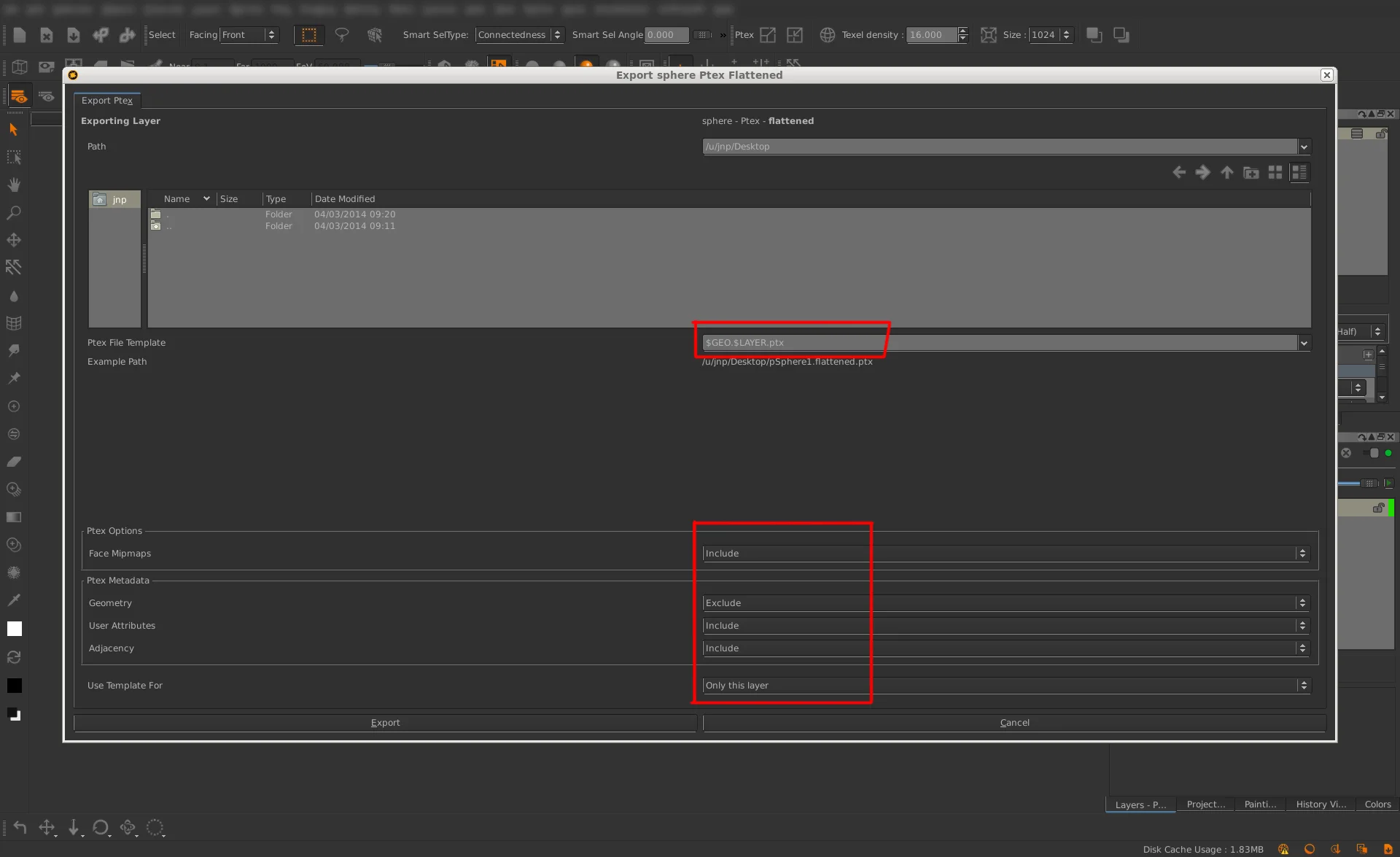Activate the rectangle marquee selection icon
This screenshot has height=857, width=1400.
coord(309,35)
